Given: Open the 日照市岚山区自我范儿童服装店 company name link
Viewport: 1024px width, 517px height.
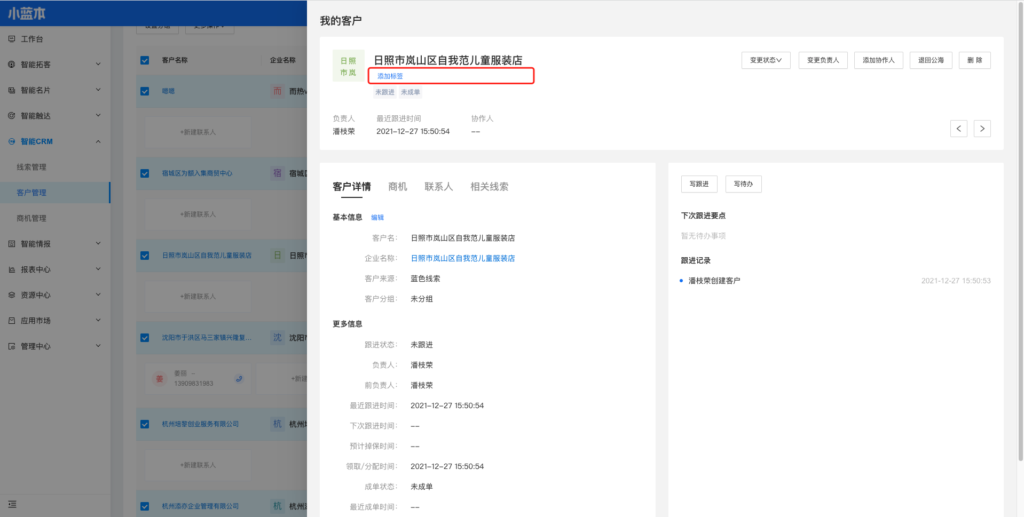Looking at the screenshot, I should click(462, 258).
